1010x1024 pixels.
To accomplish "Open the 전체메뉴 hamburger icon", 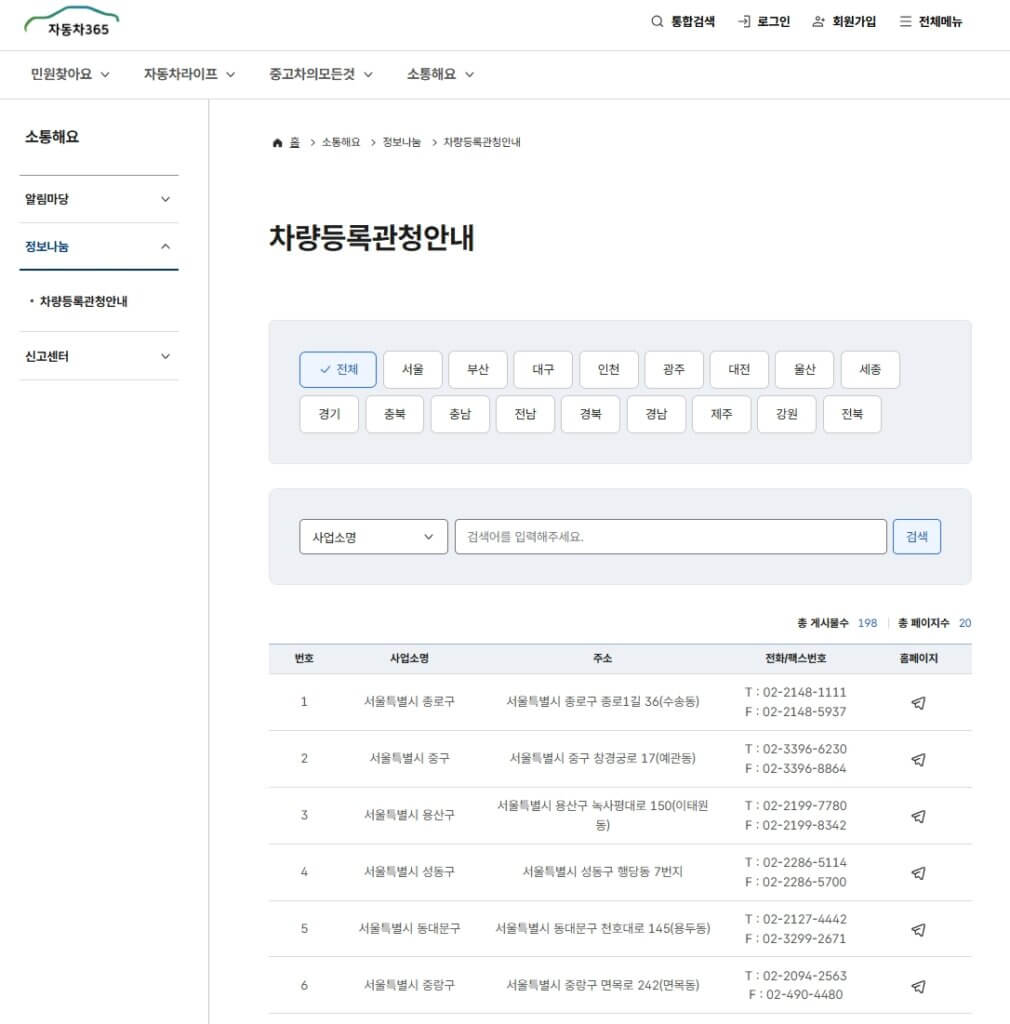I will 904,21.
